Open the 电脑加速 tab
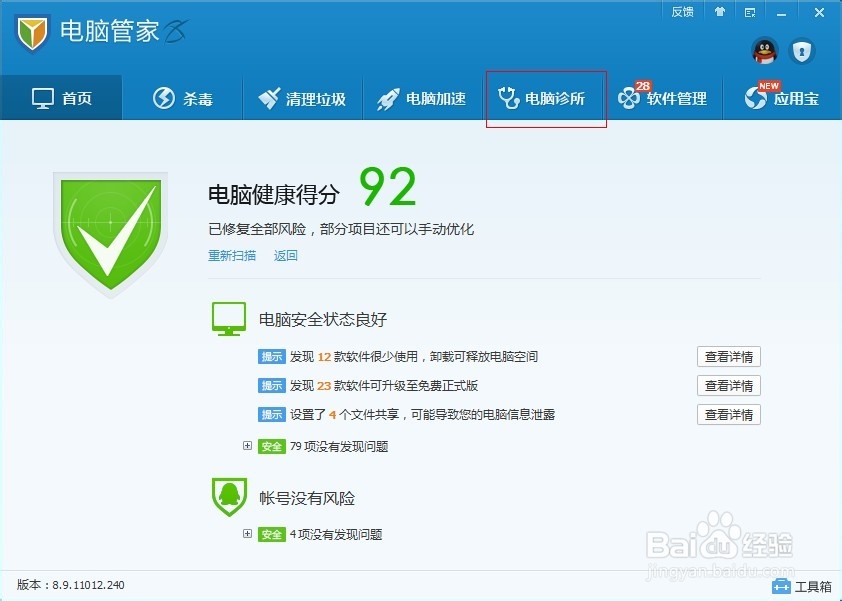The height and width of the screenshot is (601, 842). pos(422,98)
